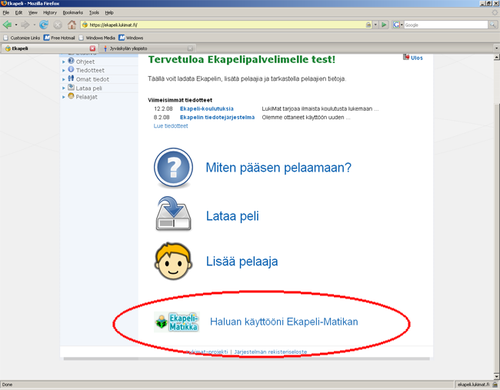Click the site favicon in address bar
This screenshot has width=500, height=390.
[85, 25]
